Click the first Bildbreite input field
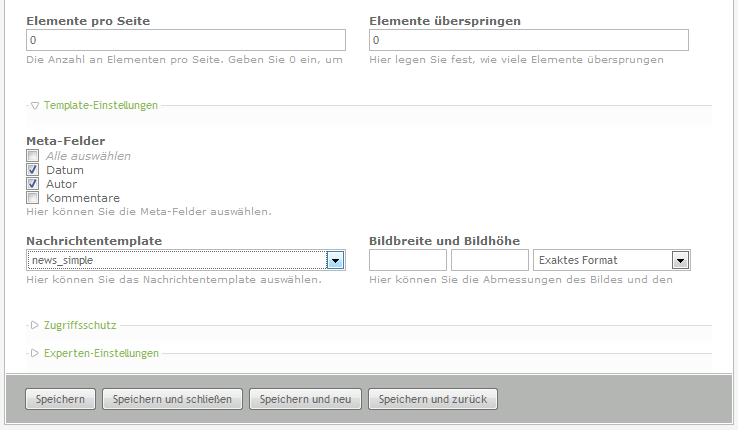The width and height of the screenshot is (738, 430). tap(408, 260)
